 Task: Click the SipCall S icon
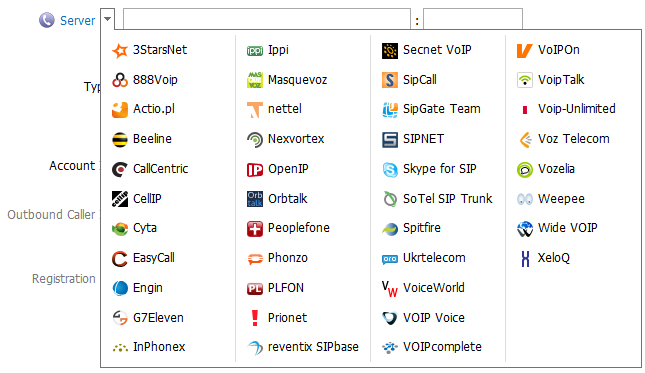tap(390, 80)
